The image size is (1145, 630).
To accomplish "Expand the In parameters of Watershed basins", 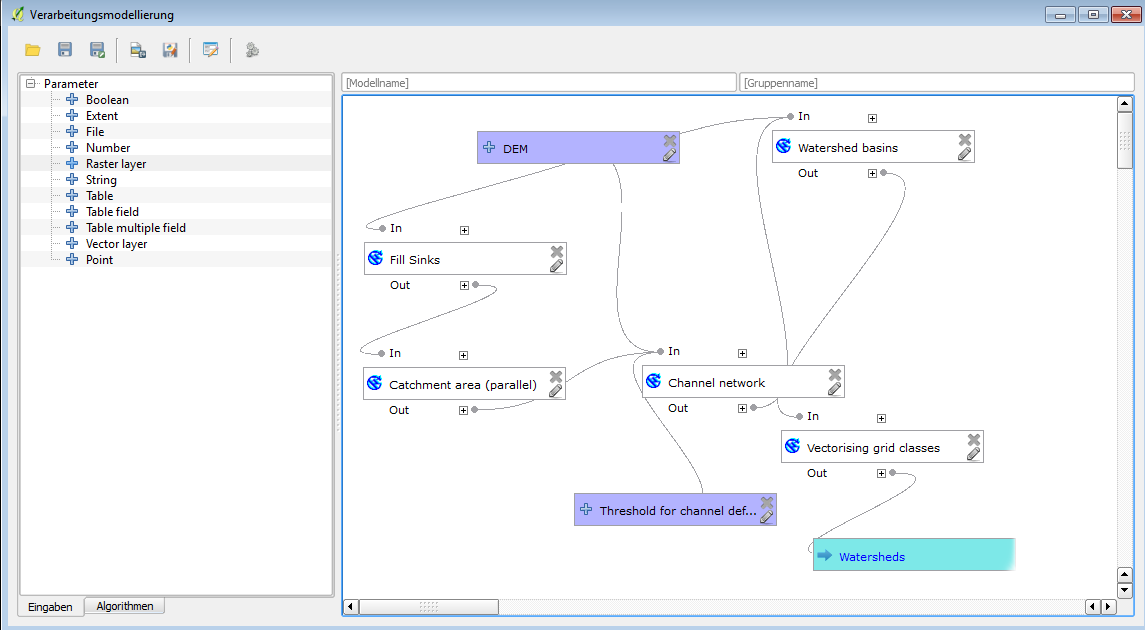I will click(872, 118).
